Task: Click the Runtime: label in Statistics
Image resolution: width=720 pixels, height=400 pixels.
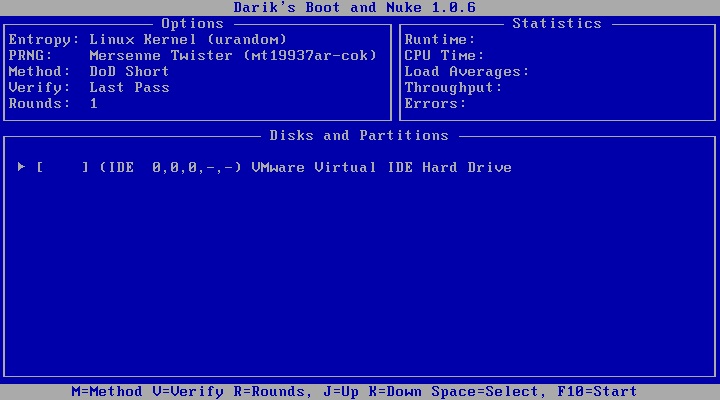Action: (440, 39)
